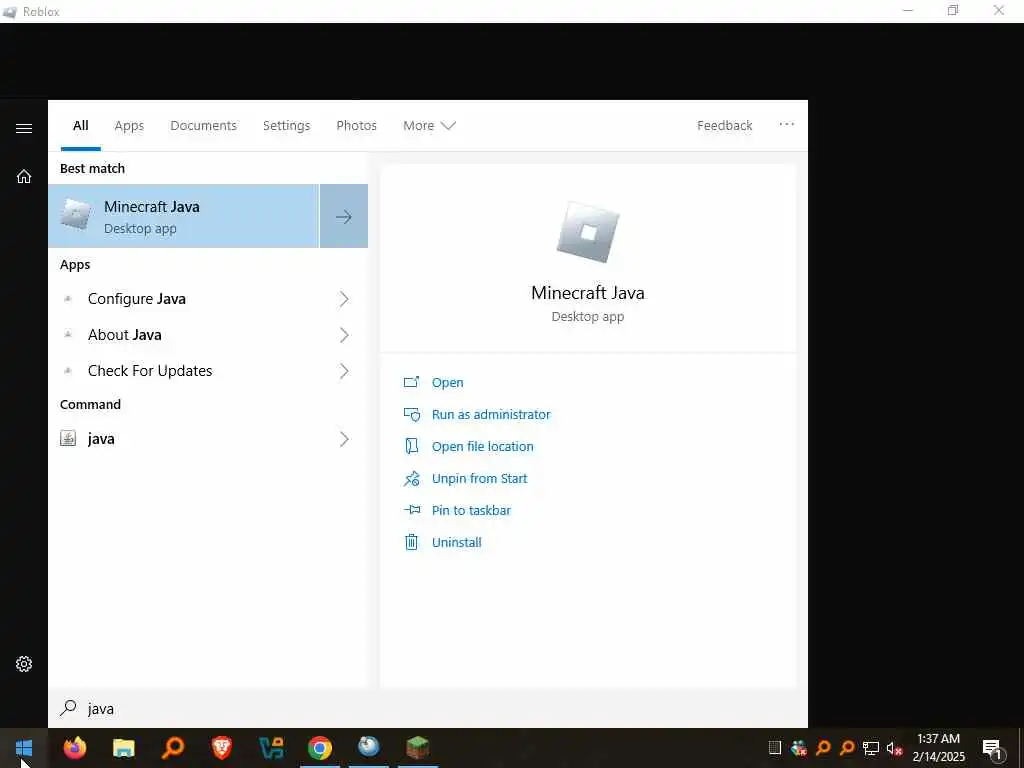Choose Unpin from Start

pos(479,479)
